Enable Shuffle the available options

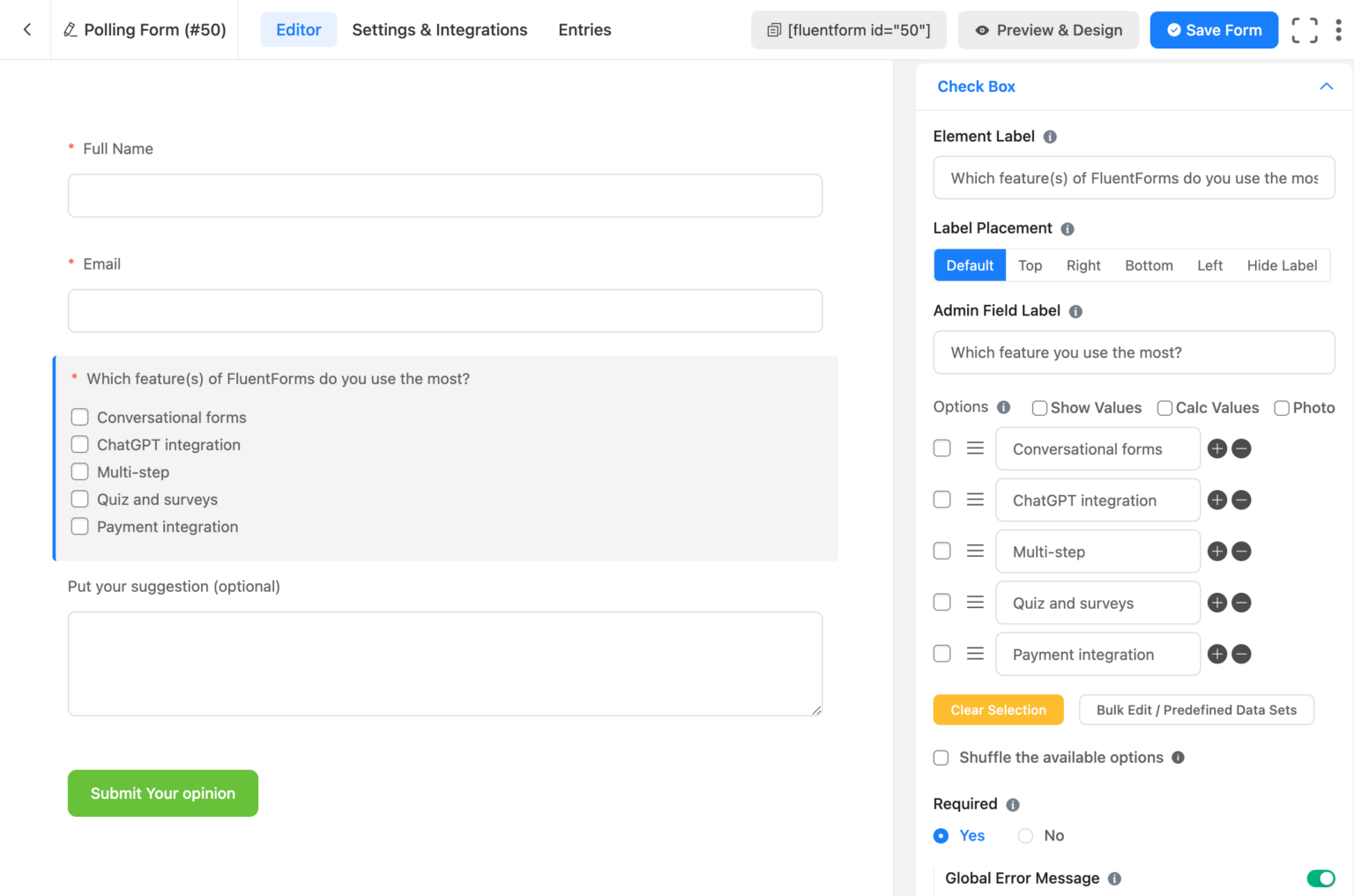pyautogui.click(x=941, y=758)
